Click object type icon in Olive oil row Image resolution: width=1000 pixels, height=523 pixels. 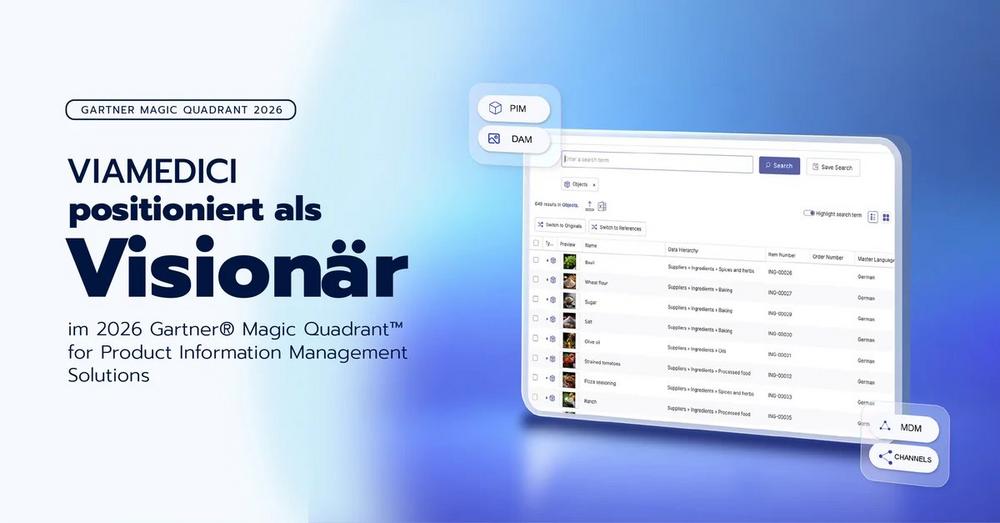click(553, 339)
